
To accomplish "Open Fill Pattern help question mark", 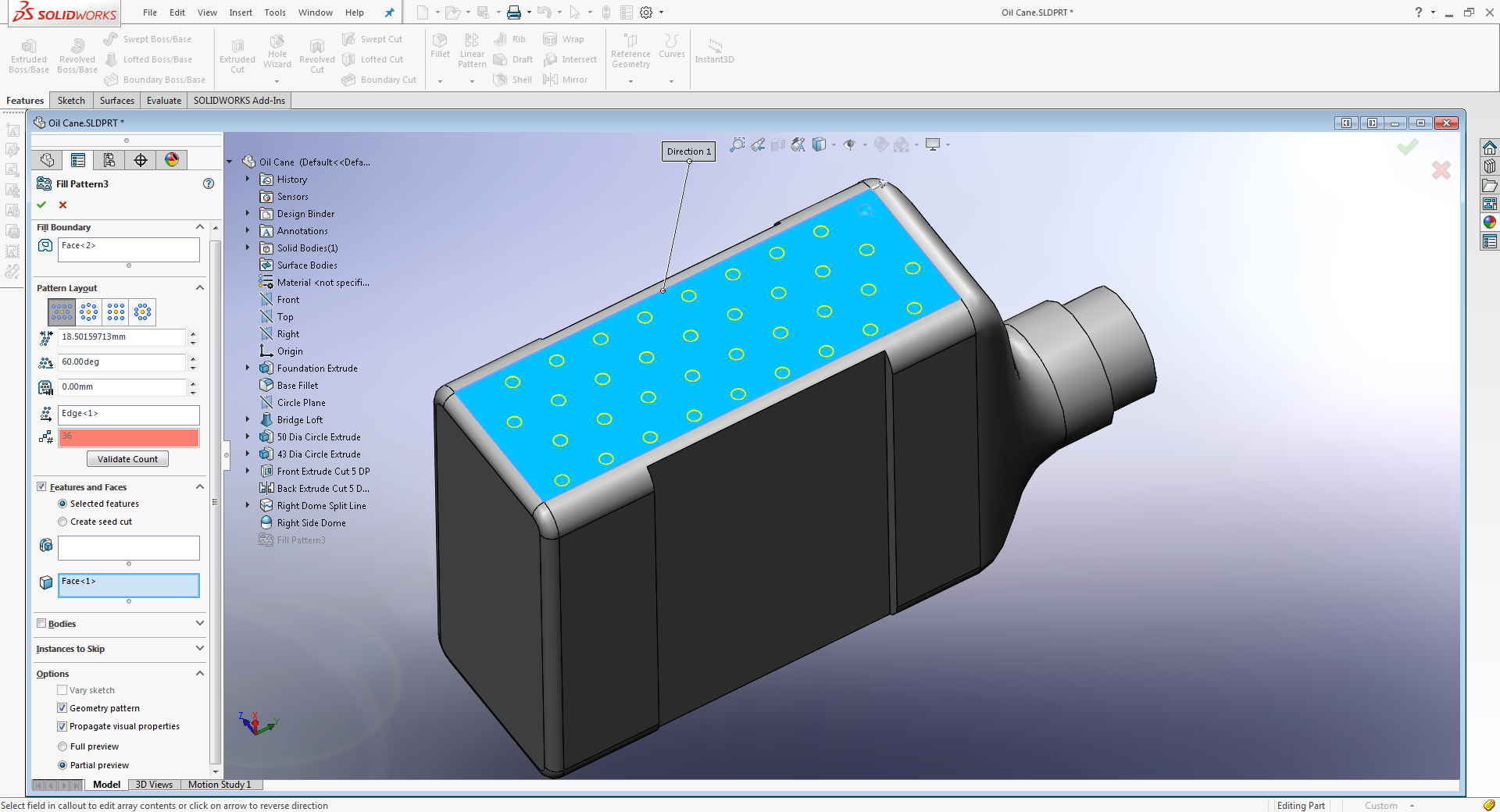I will [209, 183].
